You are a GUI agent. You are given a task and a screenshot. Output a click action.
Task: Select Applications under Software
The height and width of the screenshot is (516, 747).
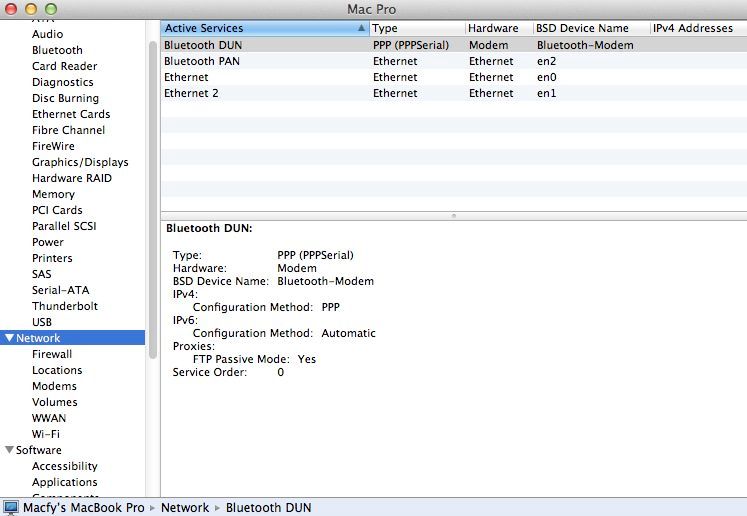pyautogui.click(x=64, y=482)
